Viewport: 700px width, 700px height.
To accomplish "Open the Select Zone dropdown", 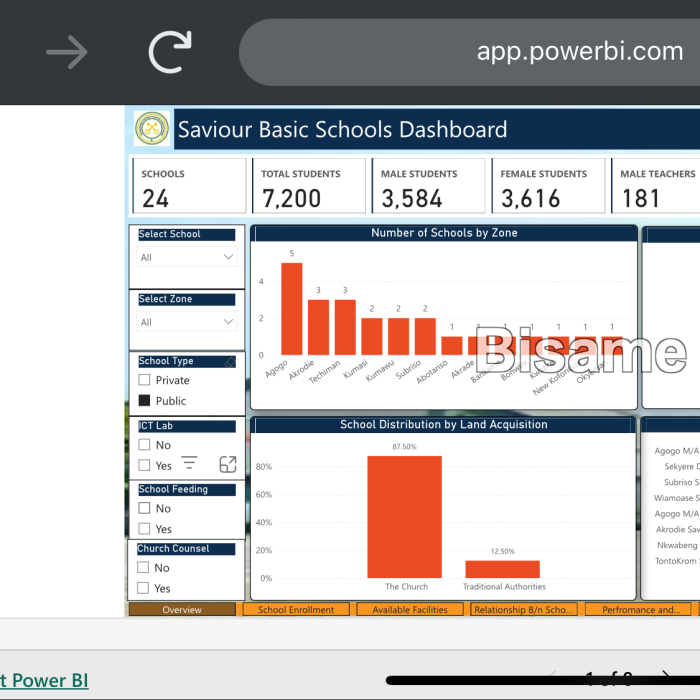I will (187, 322).
